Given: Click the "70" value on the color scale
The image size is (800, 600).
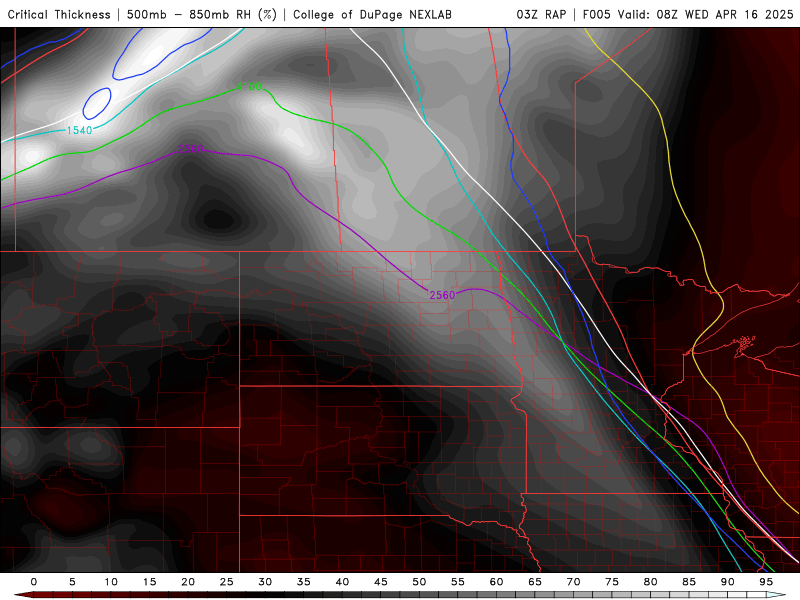Looking at the screenshot, I should [573, 582].
